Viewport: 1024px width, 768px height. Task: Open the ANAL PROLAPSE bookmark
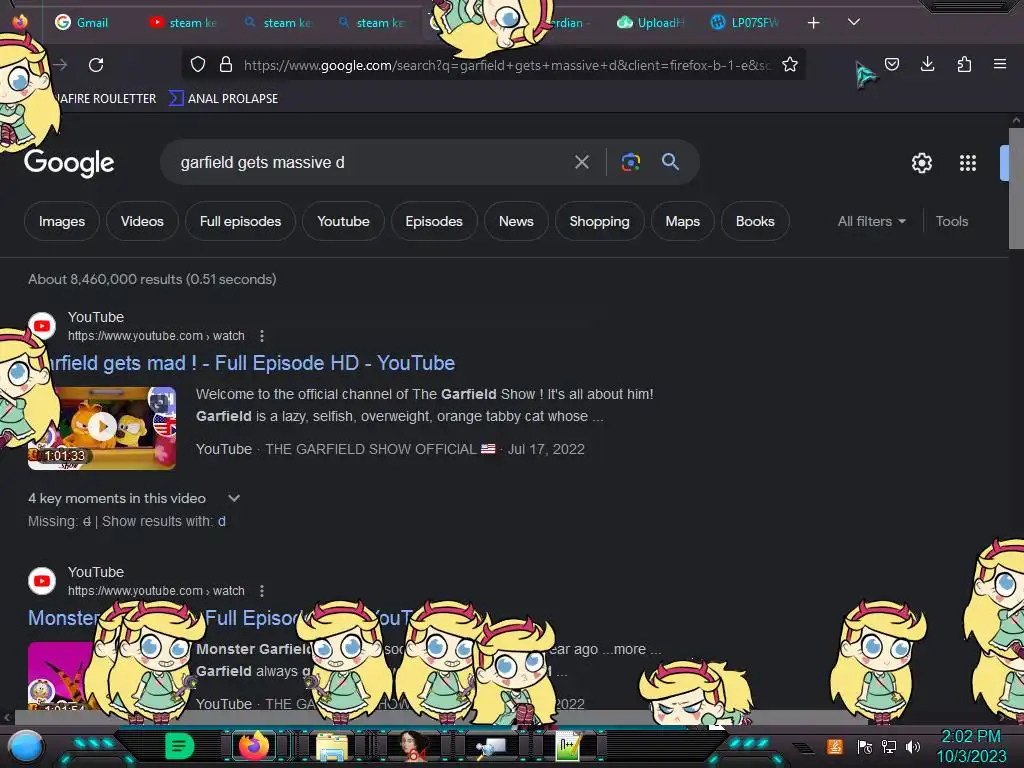click(224, 99)
